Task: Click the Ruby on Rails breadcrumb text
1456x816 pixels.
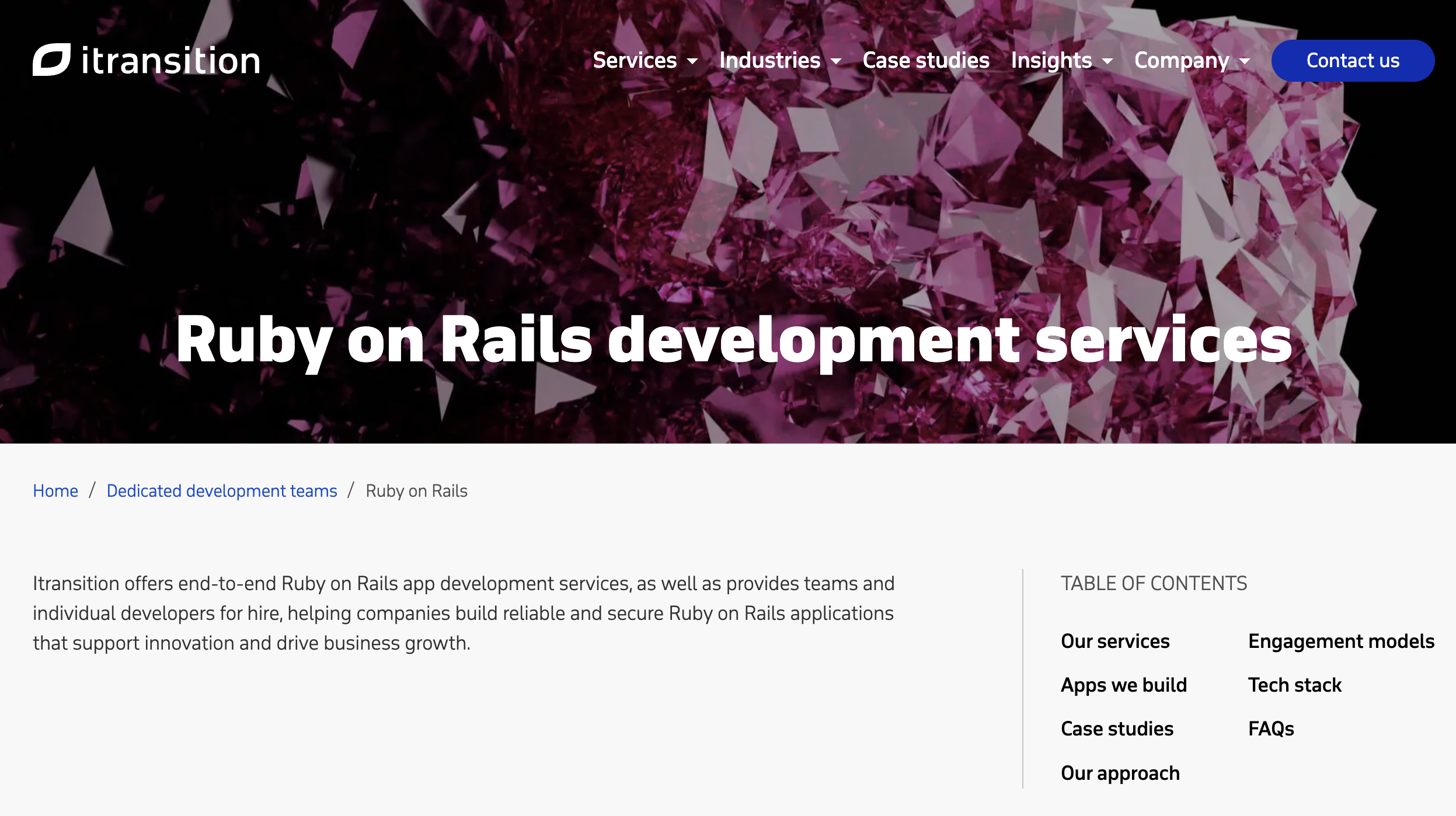Action: point(417,491)
